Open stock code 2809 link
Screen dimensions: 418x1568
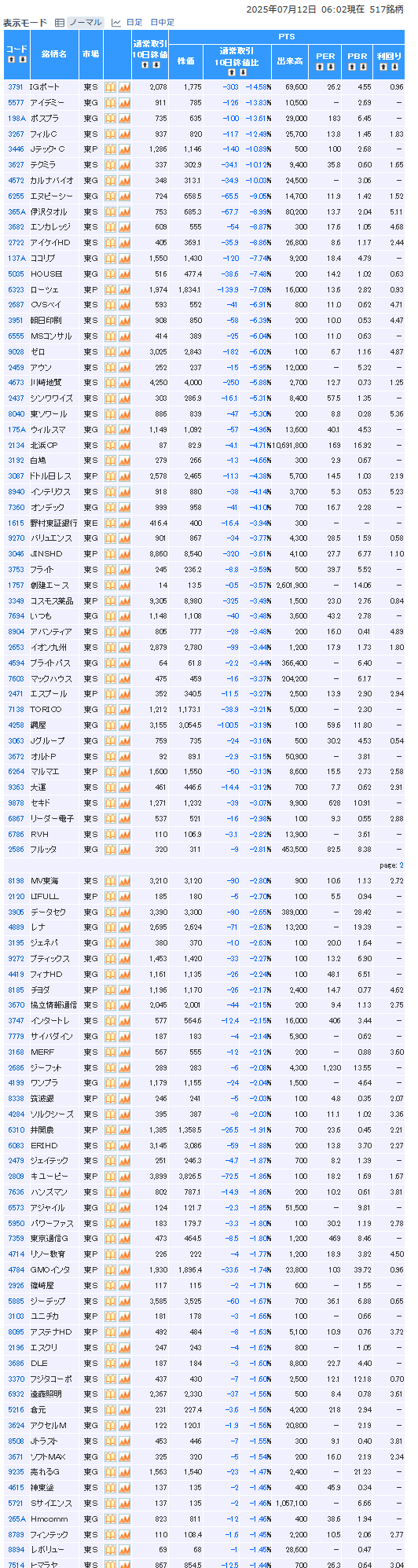click(16, 1177)
